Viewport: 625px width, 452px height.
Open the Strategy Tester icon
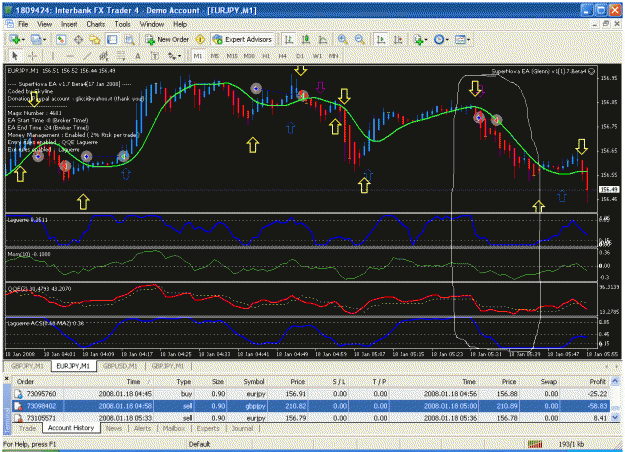pyautogui.click(x=129, y=39)
